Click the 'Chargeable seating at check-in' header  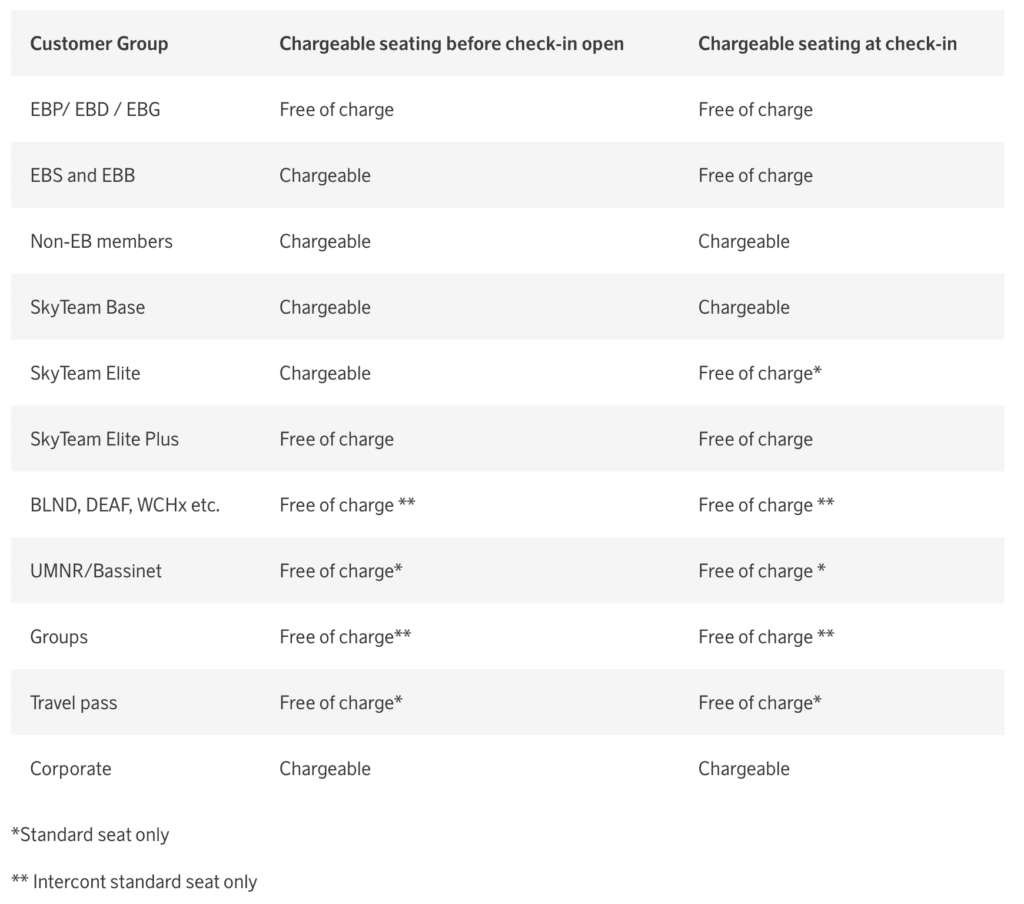[827, 43]
